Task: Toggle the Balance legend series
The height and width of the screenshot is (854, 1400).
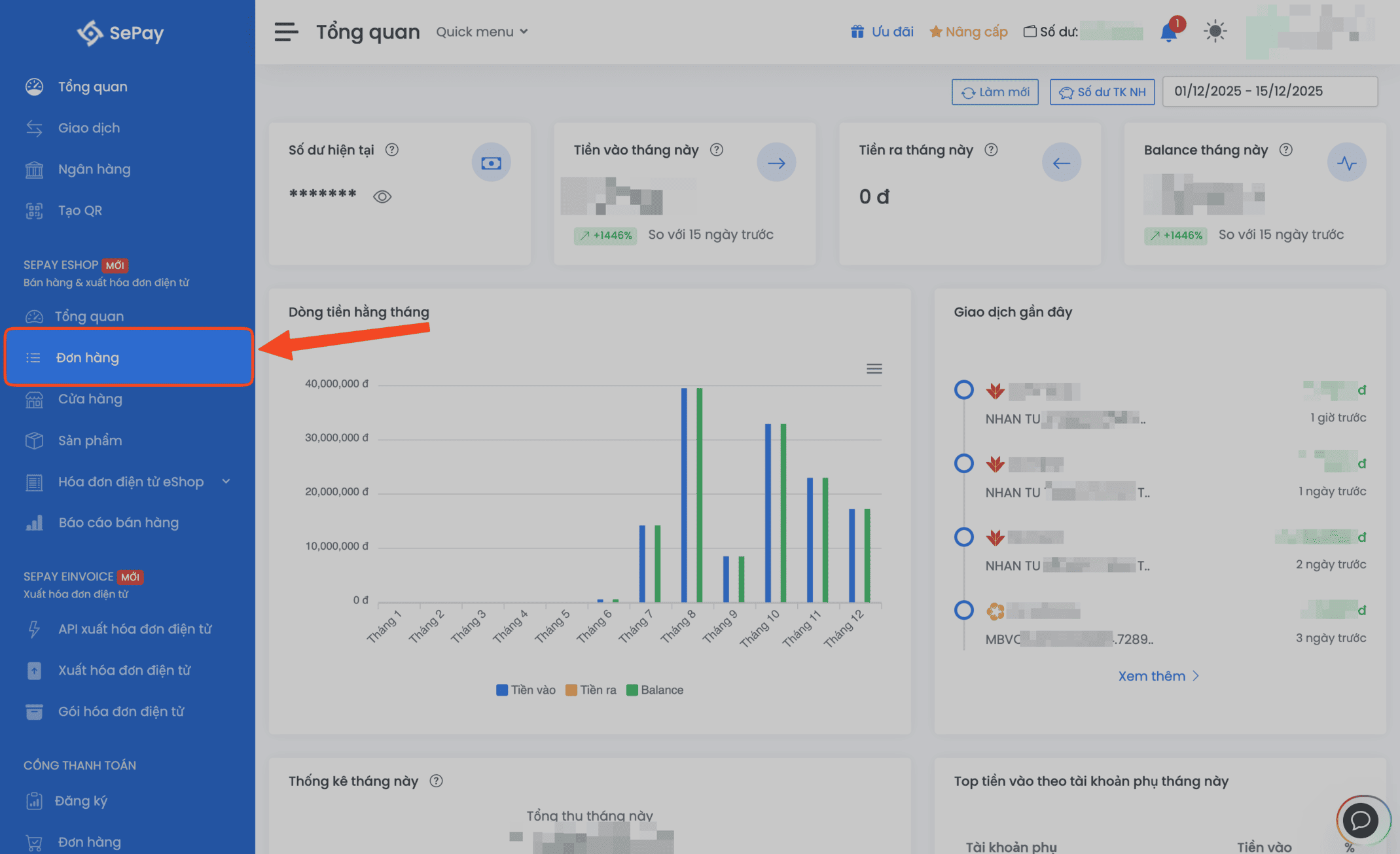Action: [655, 690]
